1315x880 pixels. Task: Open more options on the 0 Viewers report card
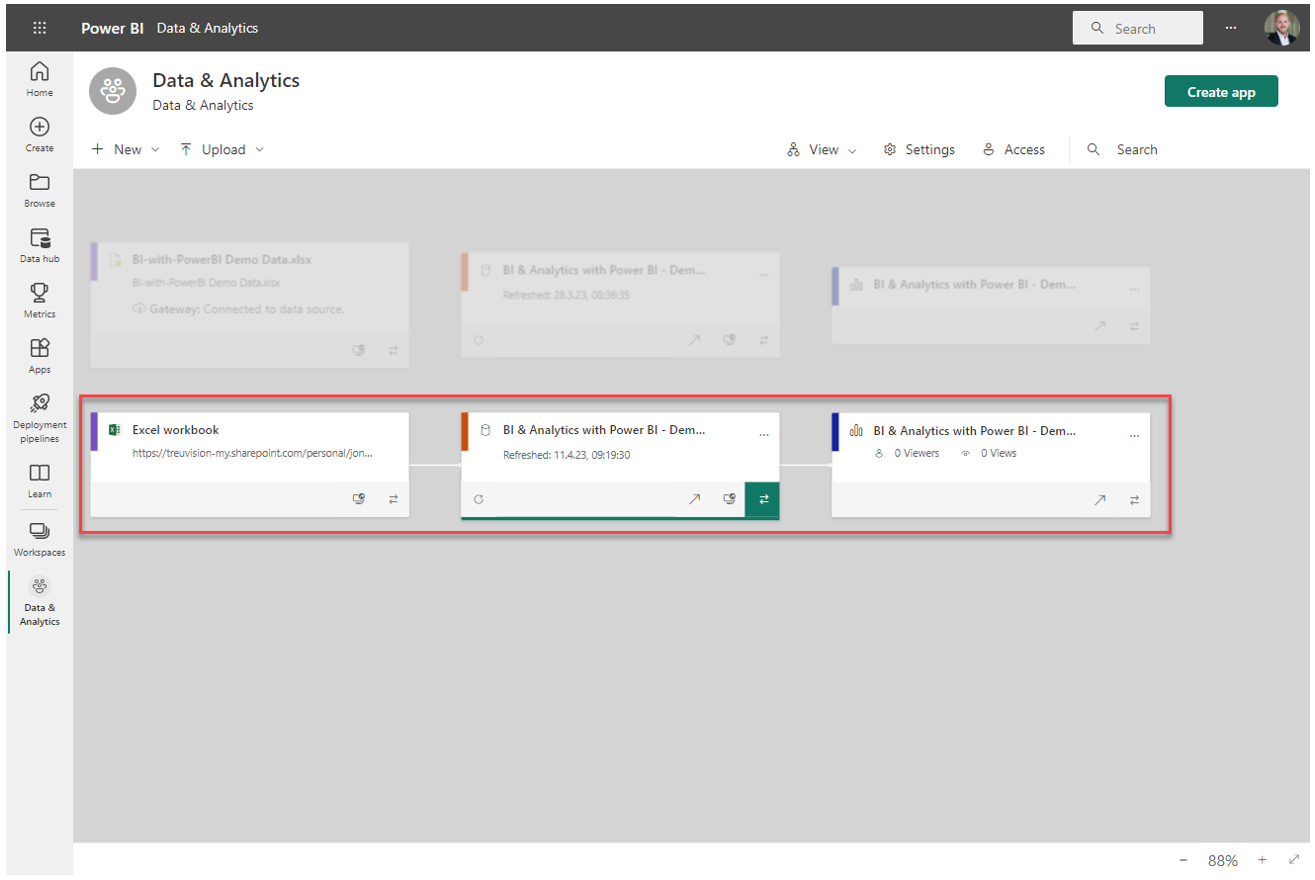(1134, 435)
